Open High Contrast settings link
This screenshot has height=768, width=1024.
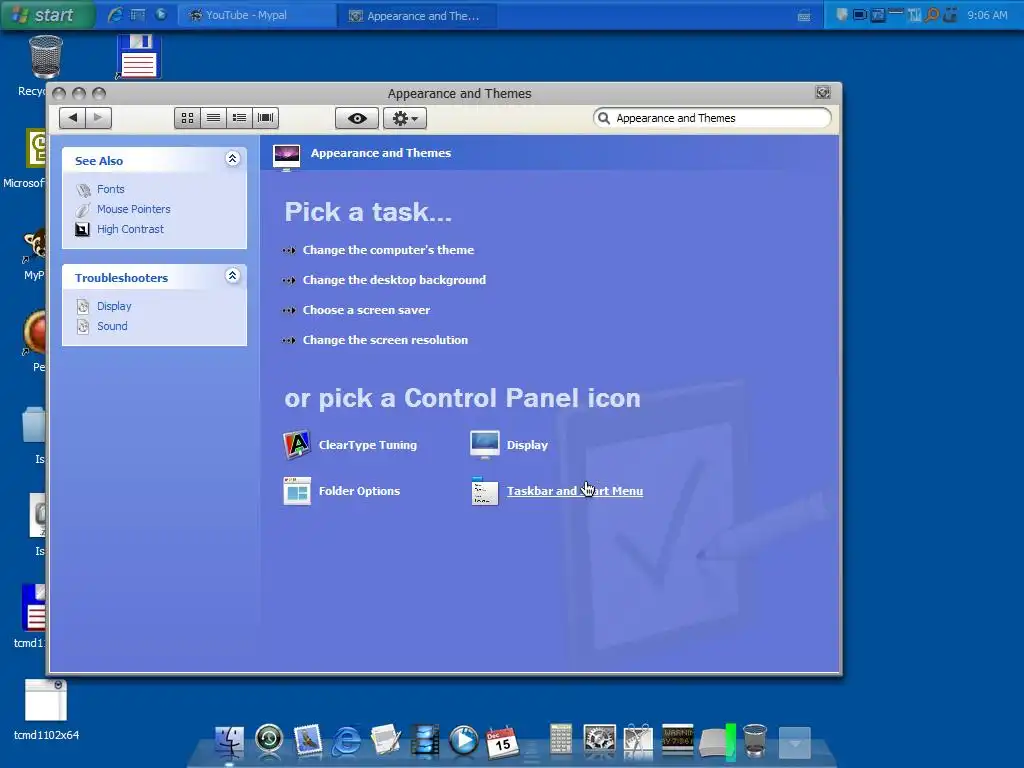tap(131, 229)
